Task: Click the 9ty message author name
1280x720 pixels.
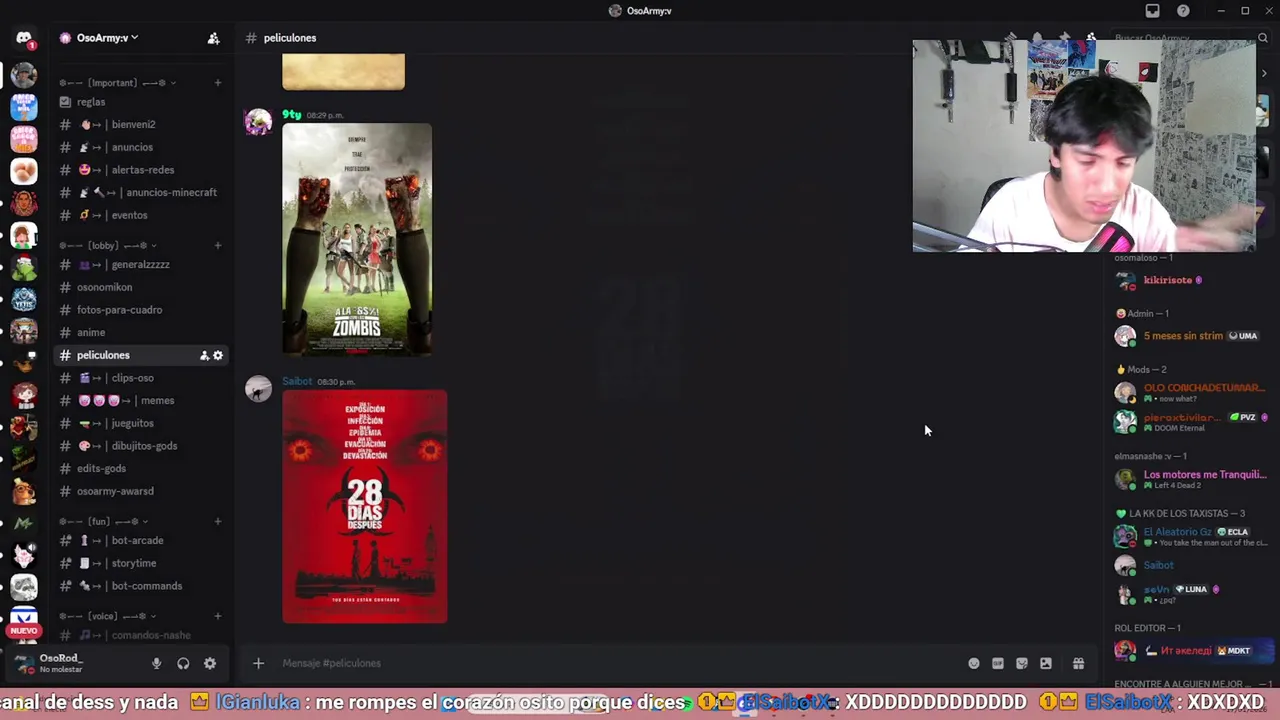Action: [x=291, y=115]
